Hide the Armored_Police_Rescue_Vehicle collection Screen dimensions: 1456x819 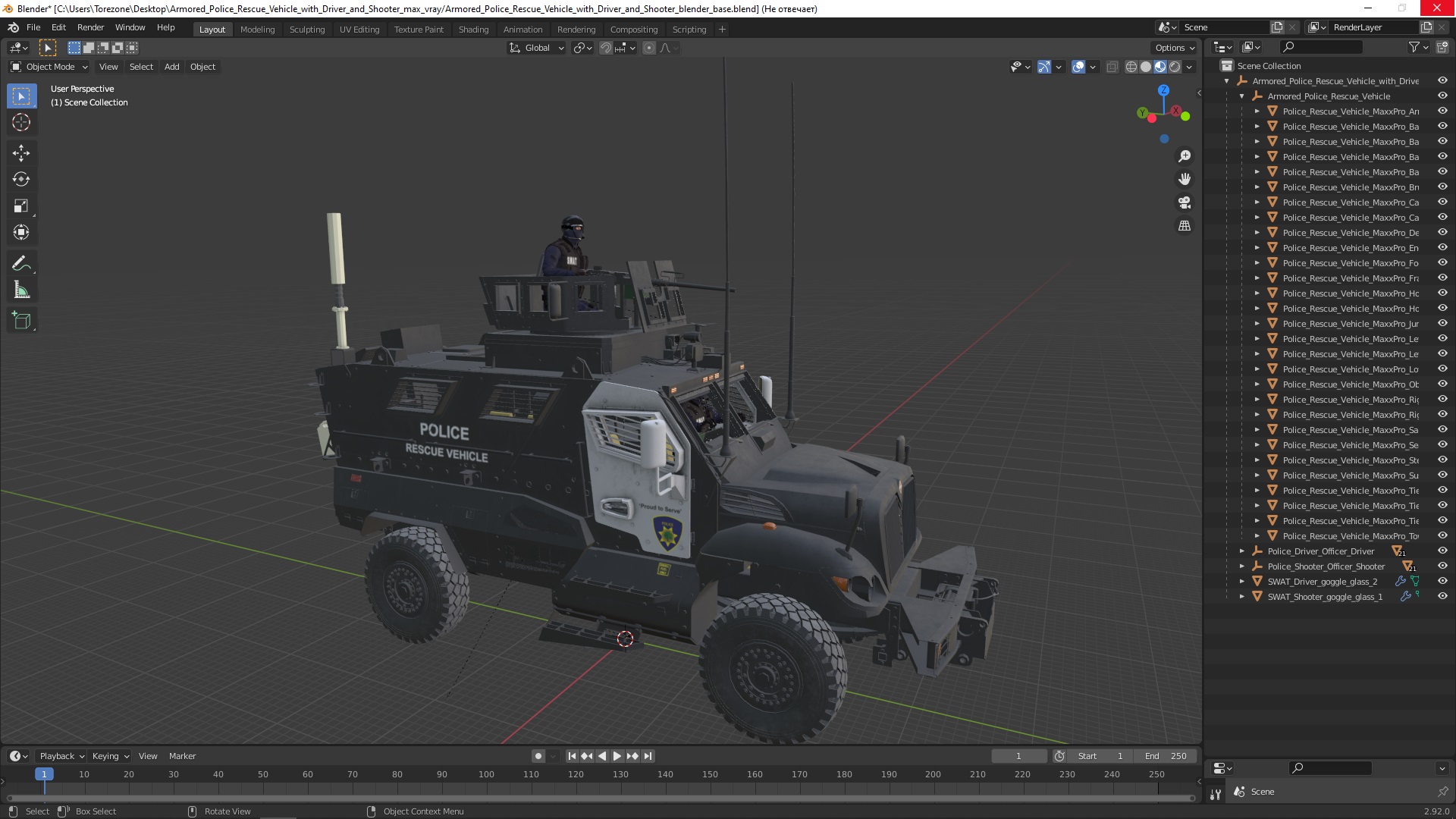pyautogui.click(x=1442, y=96)
